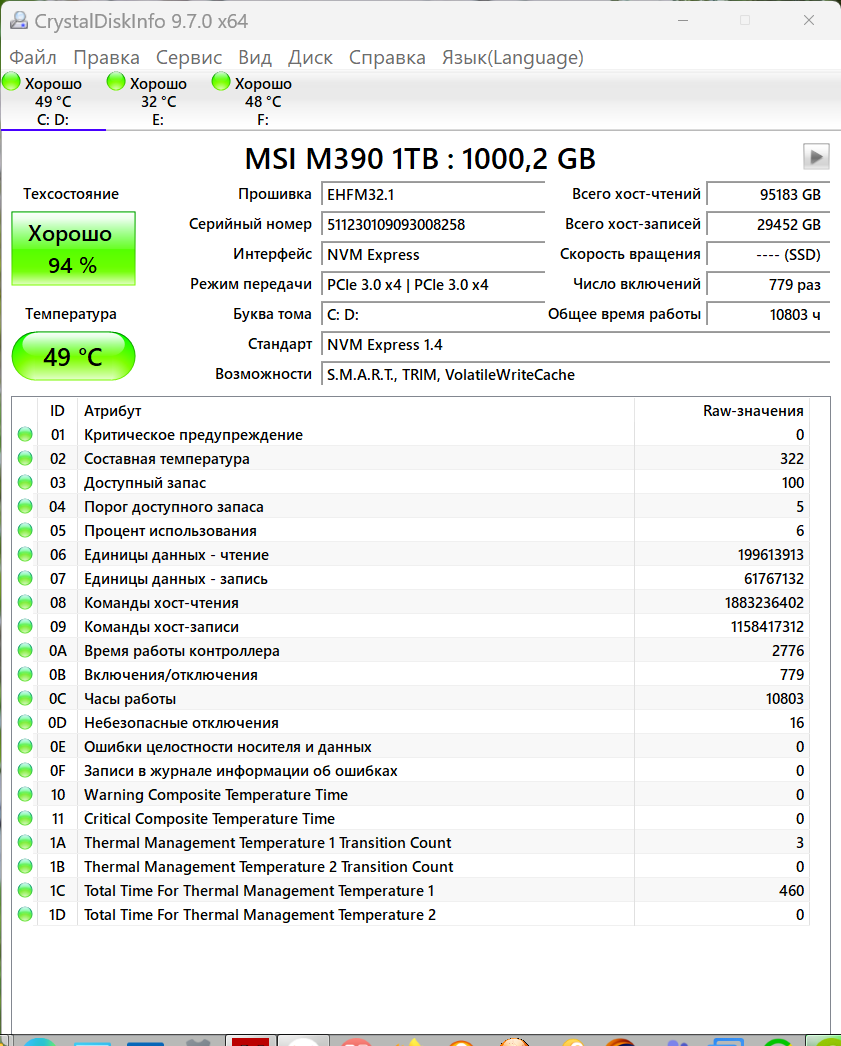The image size is (841, 1046).
Task: Click status circle for attribute 1D row
Action: point(25,915)
